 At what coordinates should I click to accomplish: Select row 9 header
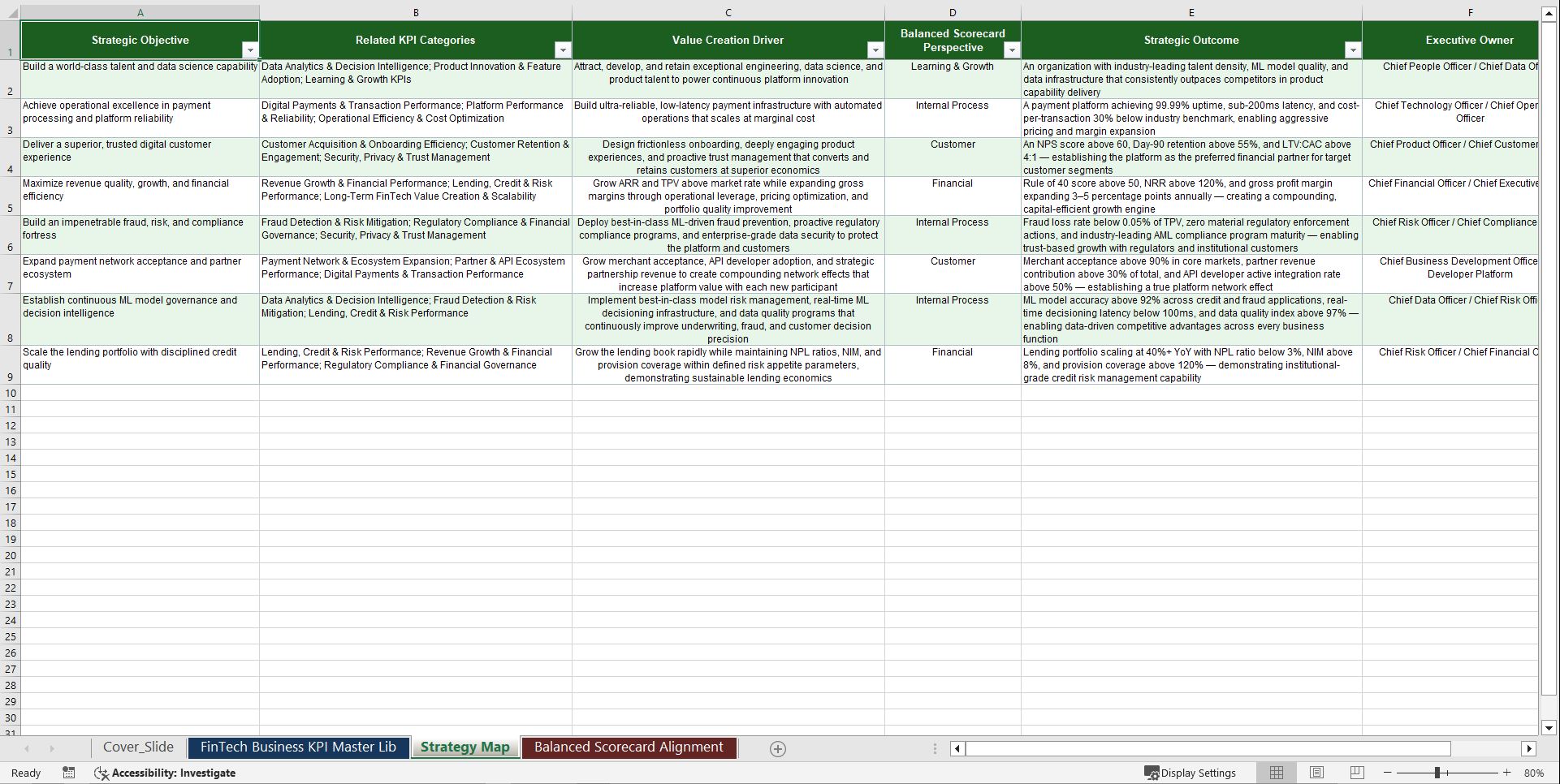[10, 365]
